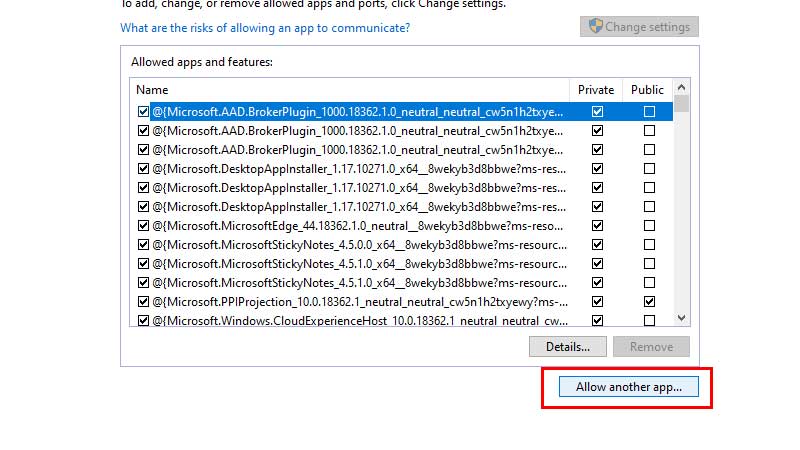Enable Public checkbox for MicrosoftStickyNotes_4.5.0.0 entry

(649, 244)
